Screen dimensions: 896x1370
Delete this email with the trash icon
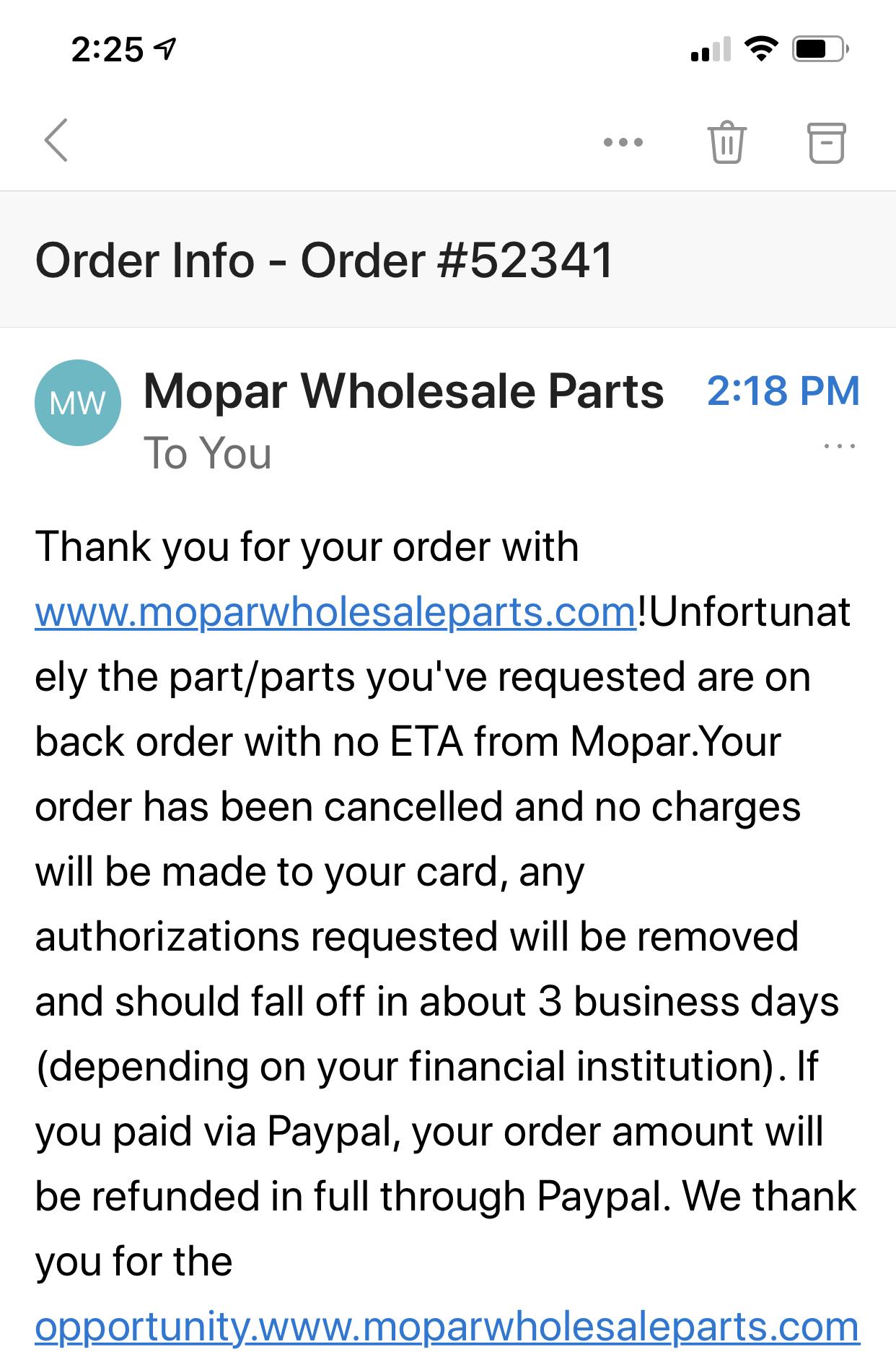[726, 142]
